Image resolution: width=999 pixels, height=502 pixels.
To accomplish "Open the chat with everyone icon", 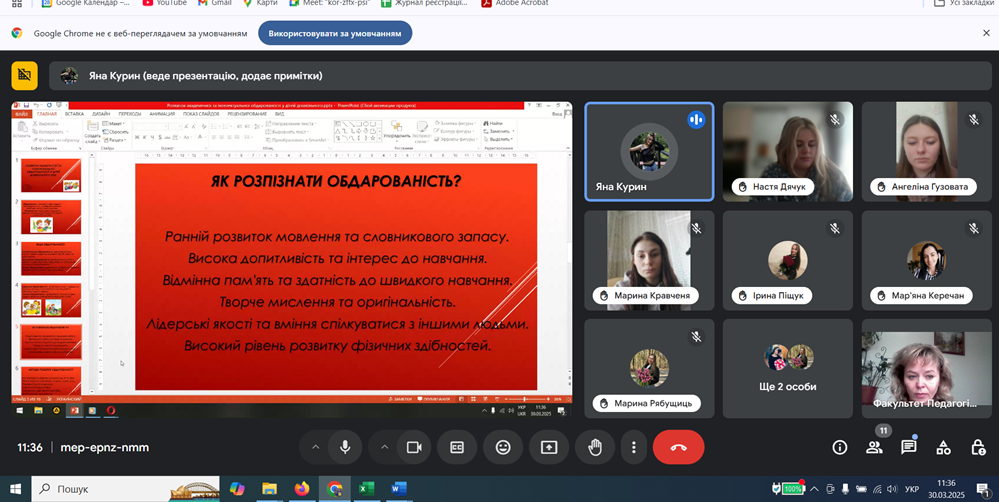I will [x=909, y=447].
